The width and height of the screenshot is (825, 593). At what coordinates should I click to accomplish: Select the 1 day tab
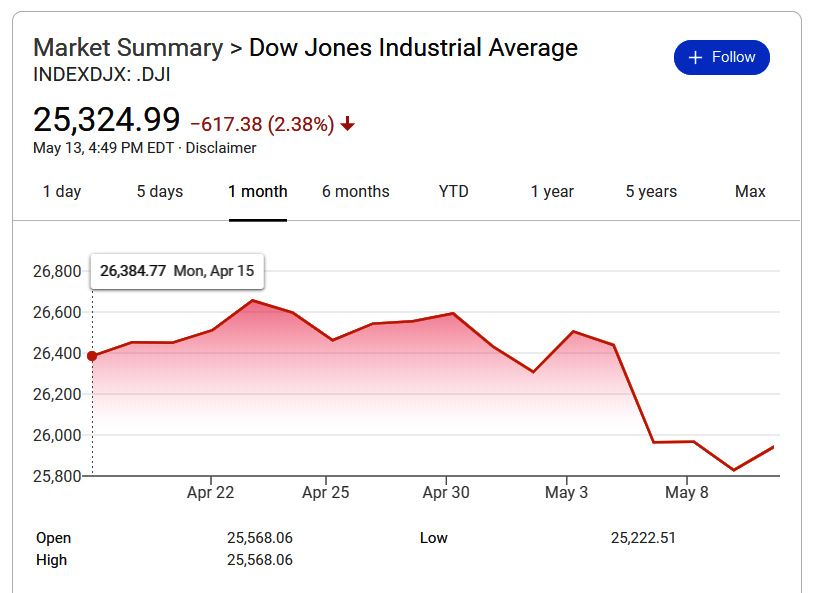coord(62,192)
